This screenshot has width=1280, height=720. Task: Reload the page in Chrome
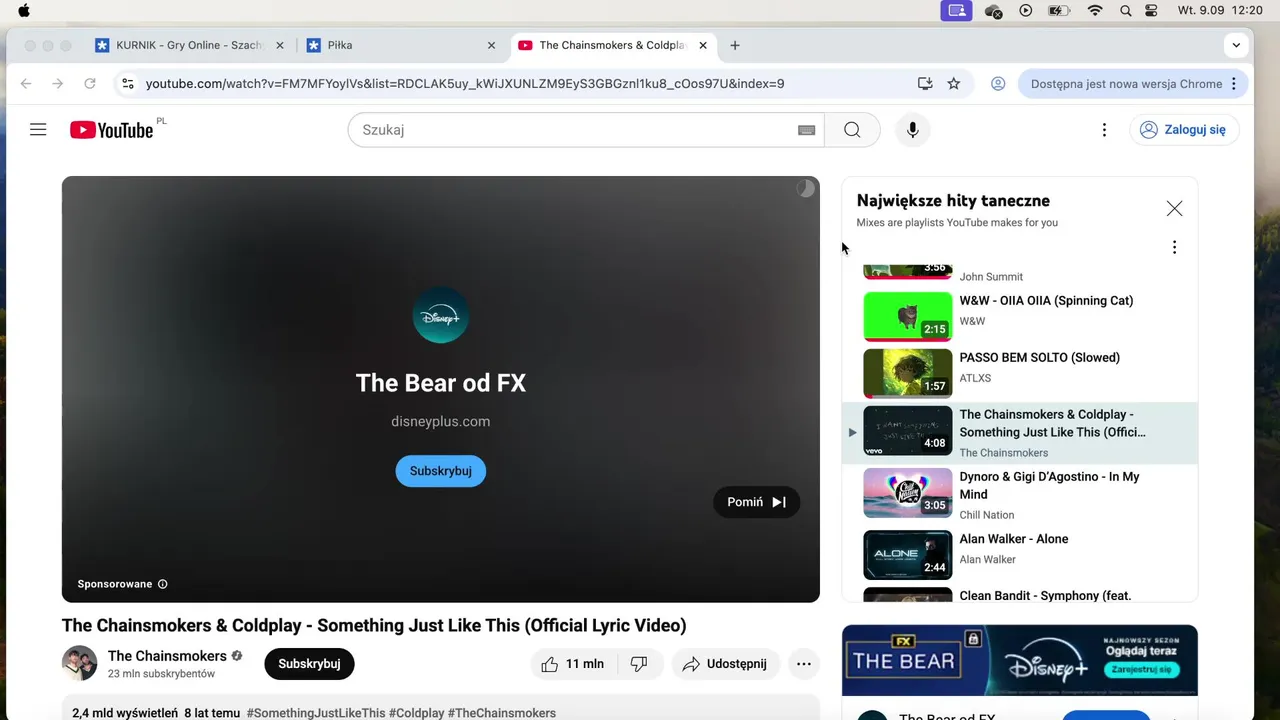point(90,84)
